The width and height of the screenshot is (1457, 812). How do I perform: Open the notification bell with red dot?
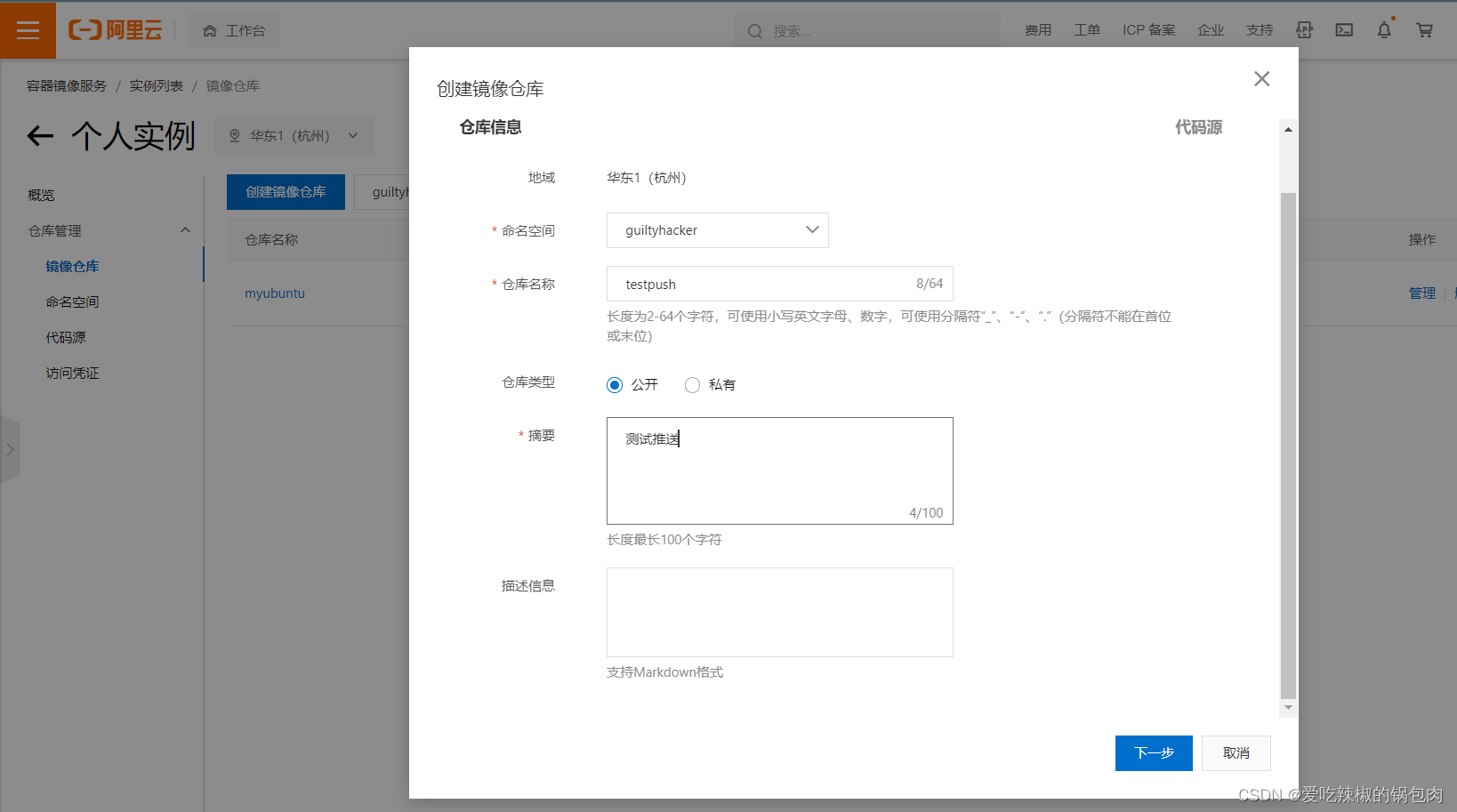point(1384,29)
